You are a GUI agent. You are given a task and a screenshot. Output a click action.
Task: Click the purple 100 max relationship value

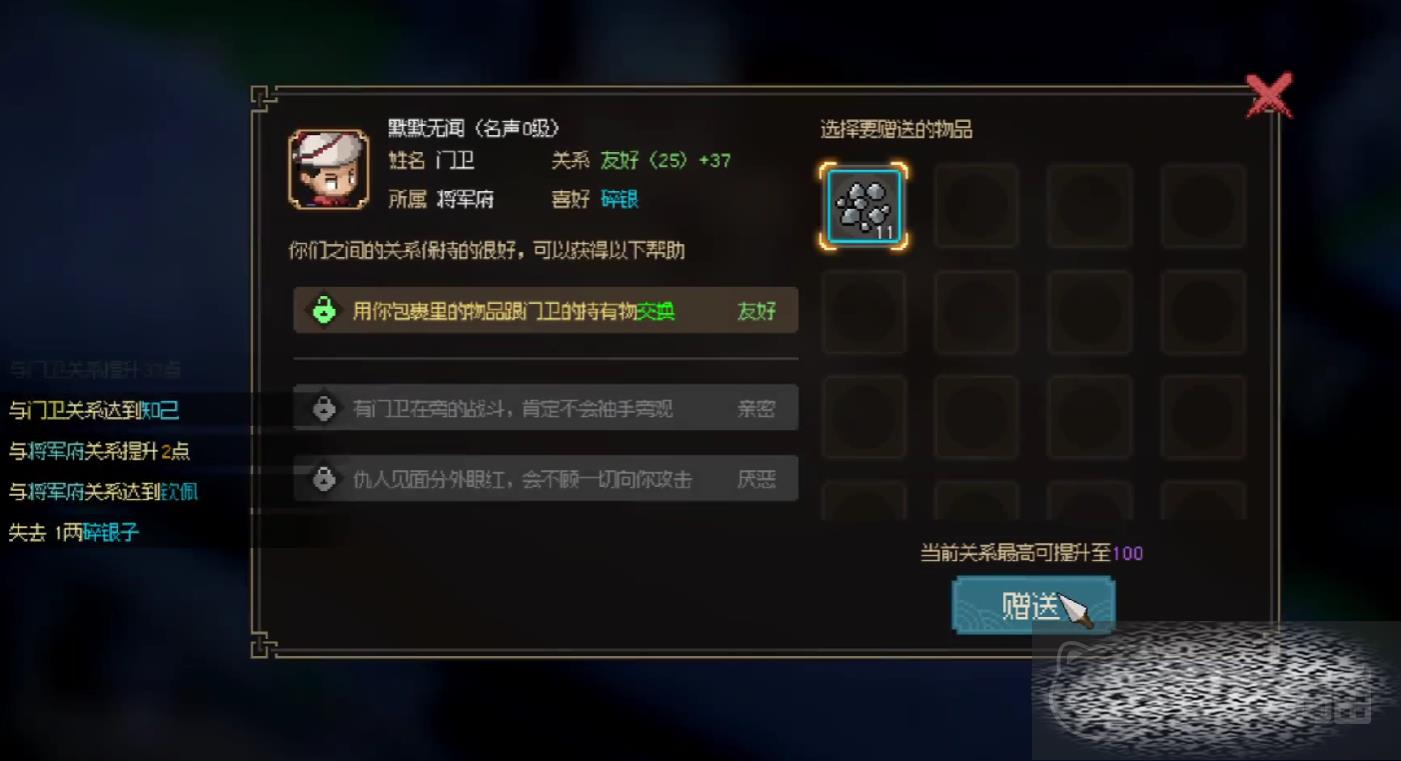(1127, 553)
